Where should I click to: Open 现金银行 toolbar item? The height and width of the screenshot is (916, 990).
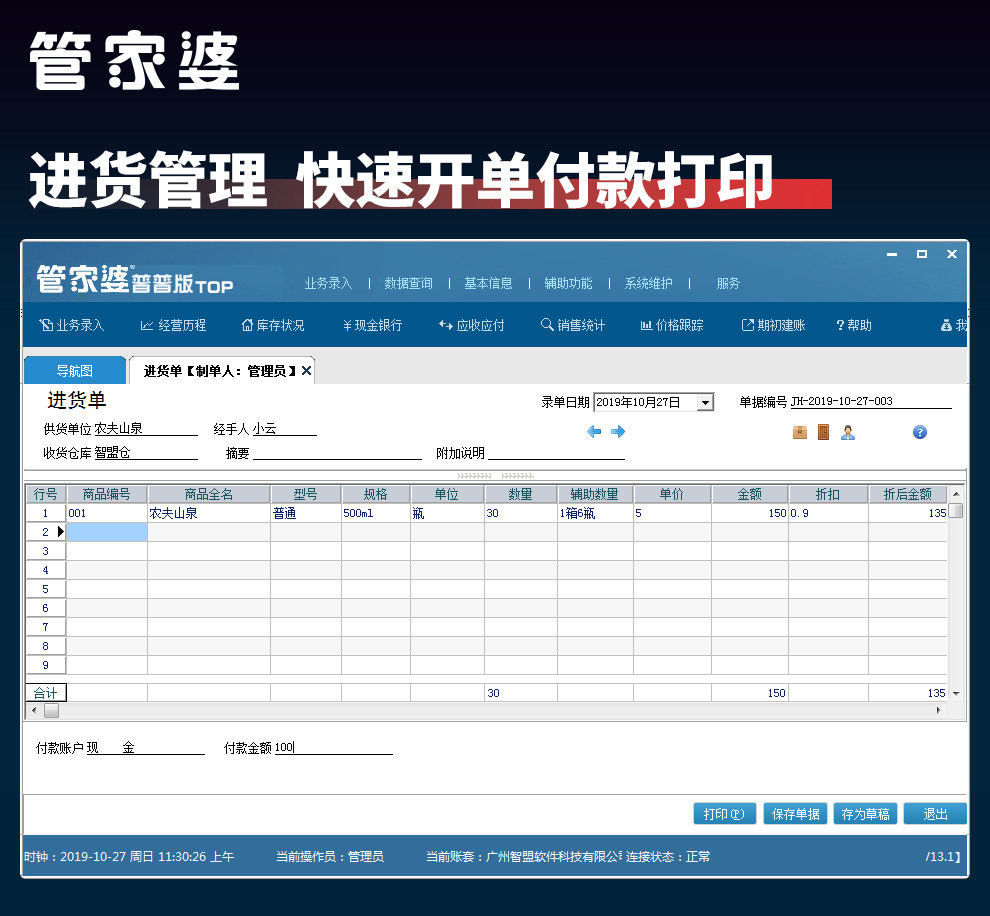pos(373,325)
